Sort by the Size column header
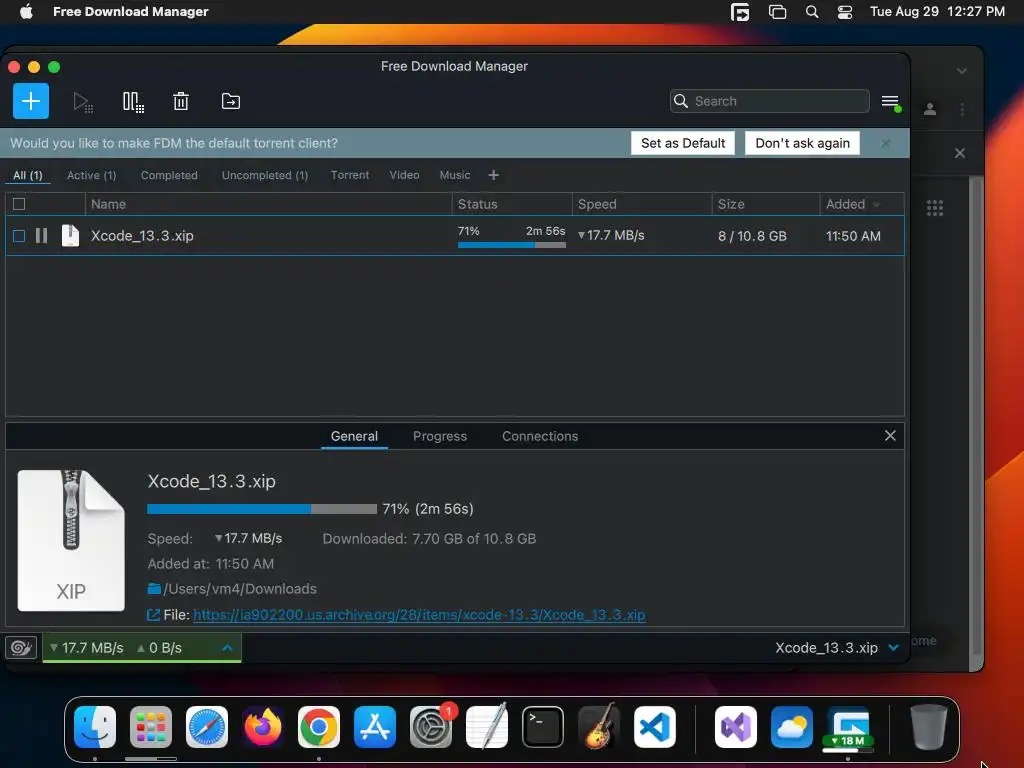Image resolution: width=1024 pixels, height=768 pixels. [765, 204]
